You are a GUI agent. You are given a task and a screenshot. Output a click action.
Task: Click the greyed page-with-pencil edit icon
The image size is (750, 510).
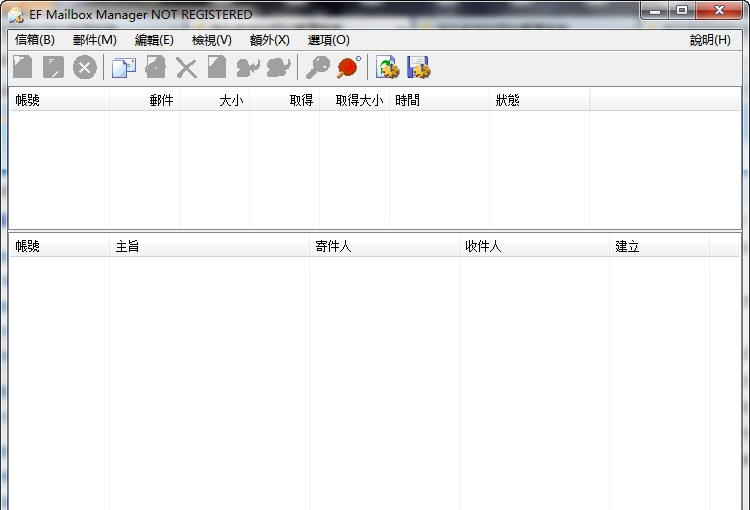[53, 67]
